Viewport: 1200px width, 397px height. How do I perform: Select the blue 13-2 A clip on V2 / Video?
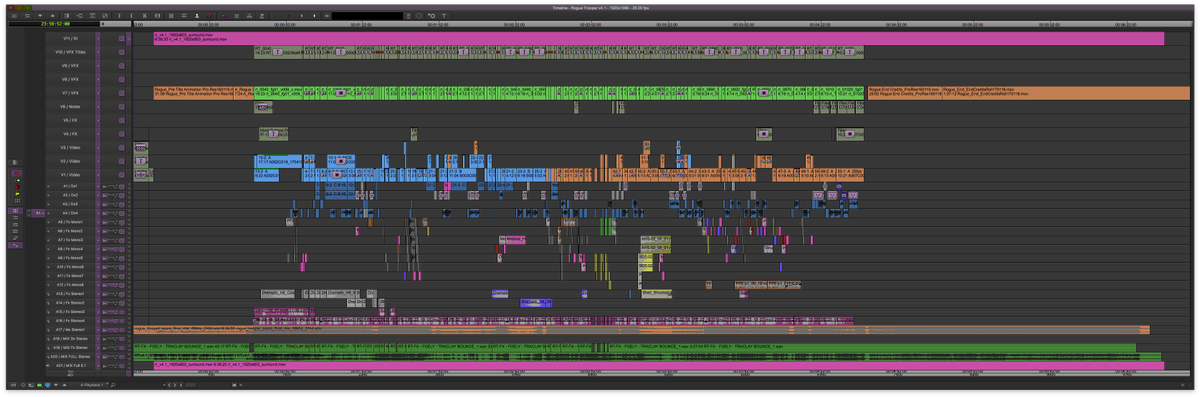click(278, 161)
